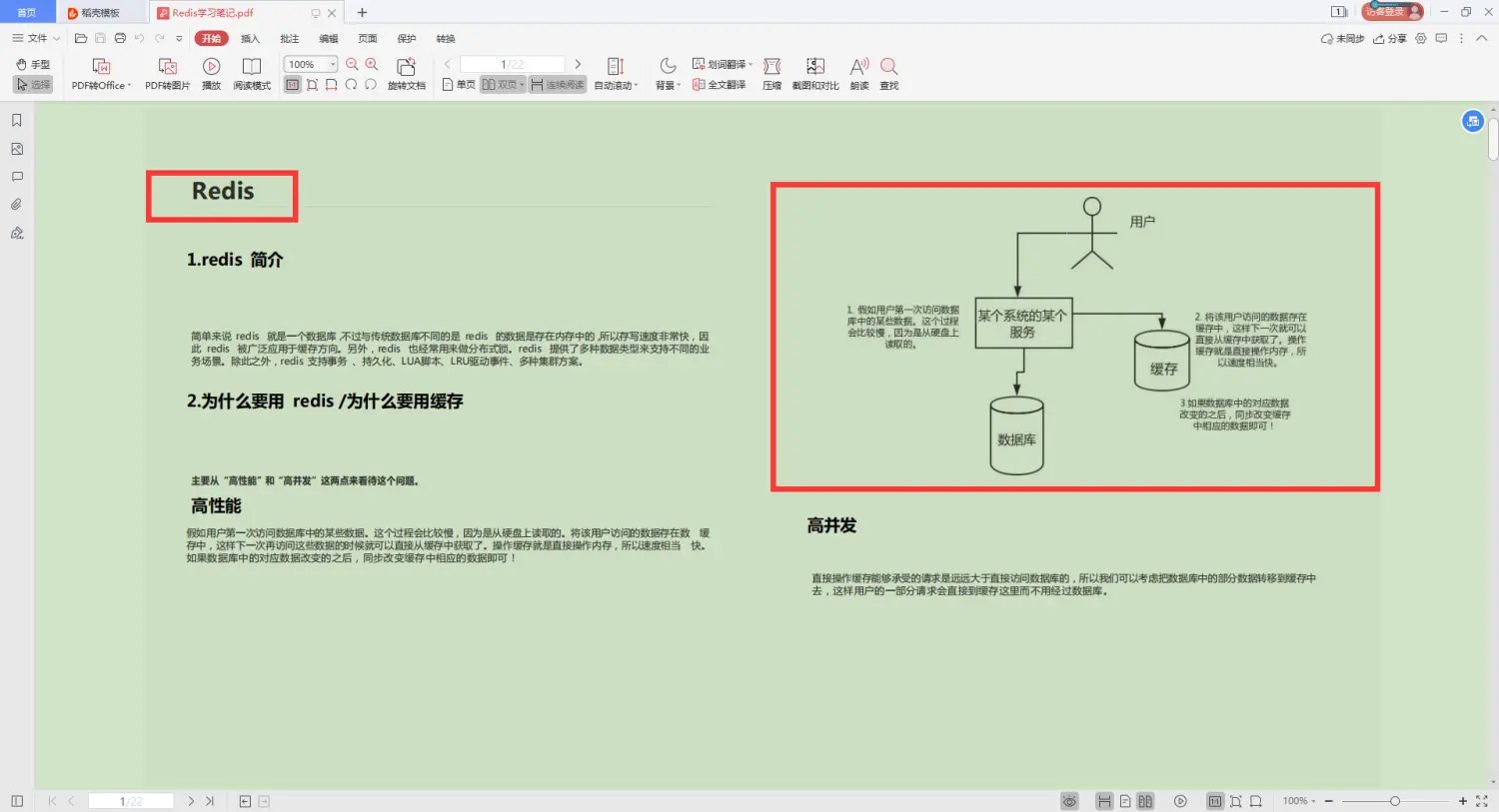Zoom in with plus magnifier
Screen dimensions: 1499x812
pyautogui.click(x=372, y=64)
